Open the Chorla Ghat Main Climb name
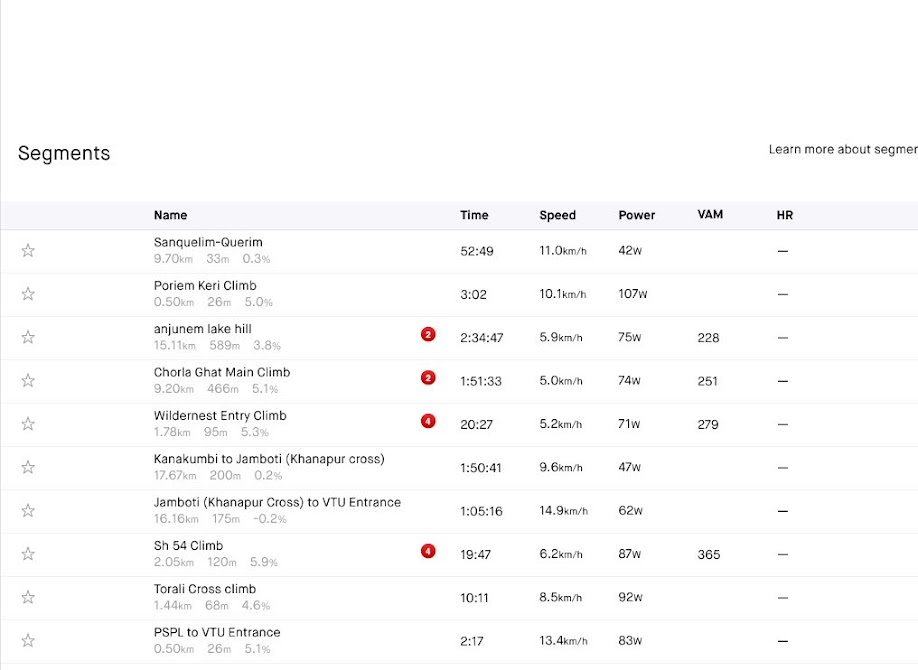The image size is (918, 670). (x=222, y=372)
